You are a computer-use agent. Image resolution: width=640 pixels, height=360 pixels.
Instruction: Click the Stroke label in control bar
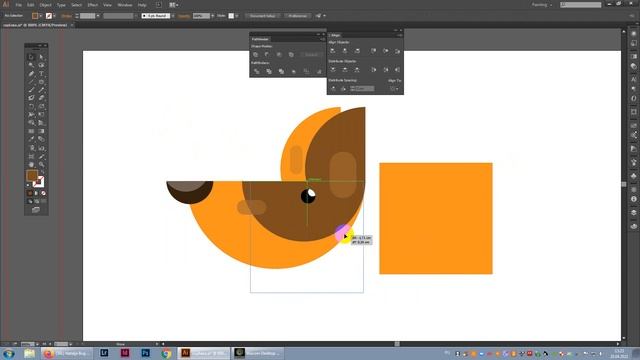click(67, 16)
